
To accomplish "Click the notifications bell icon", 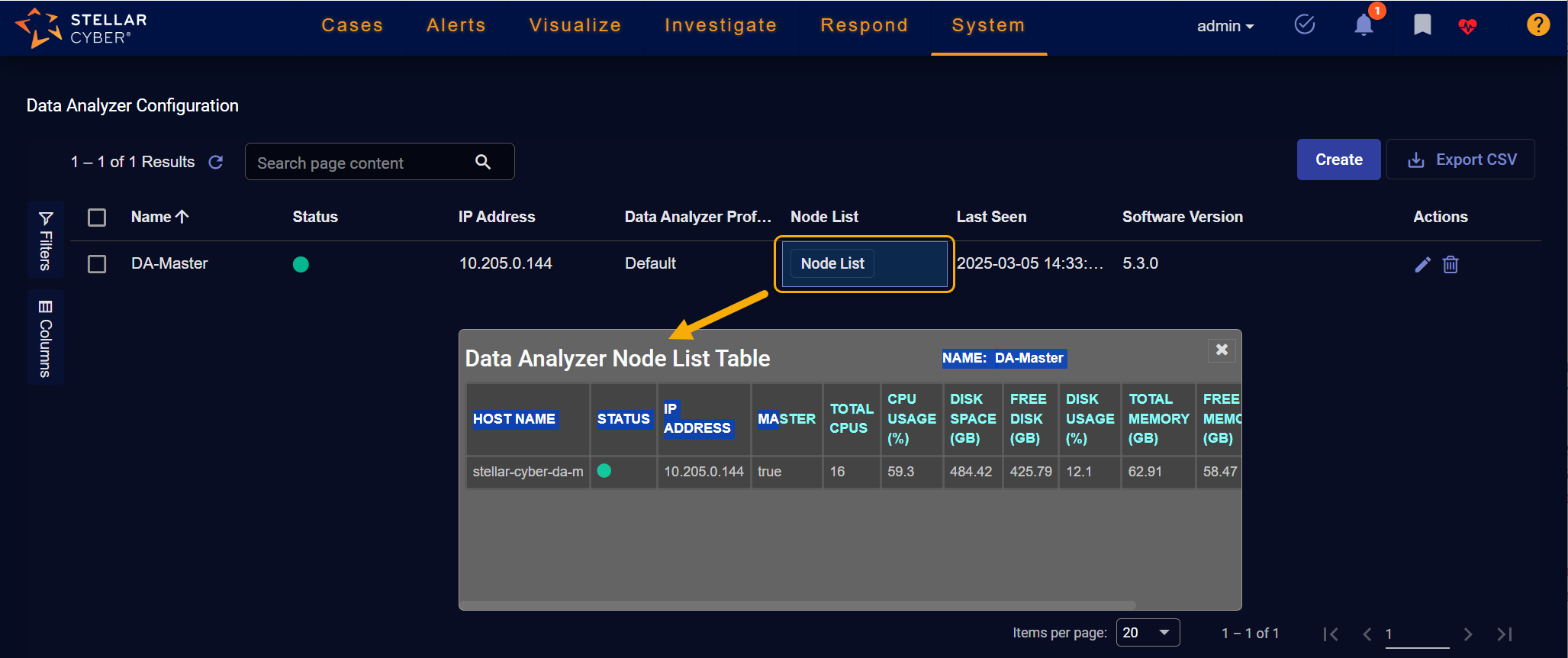I will click(x=1364, y=25).
